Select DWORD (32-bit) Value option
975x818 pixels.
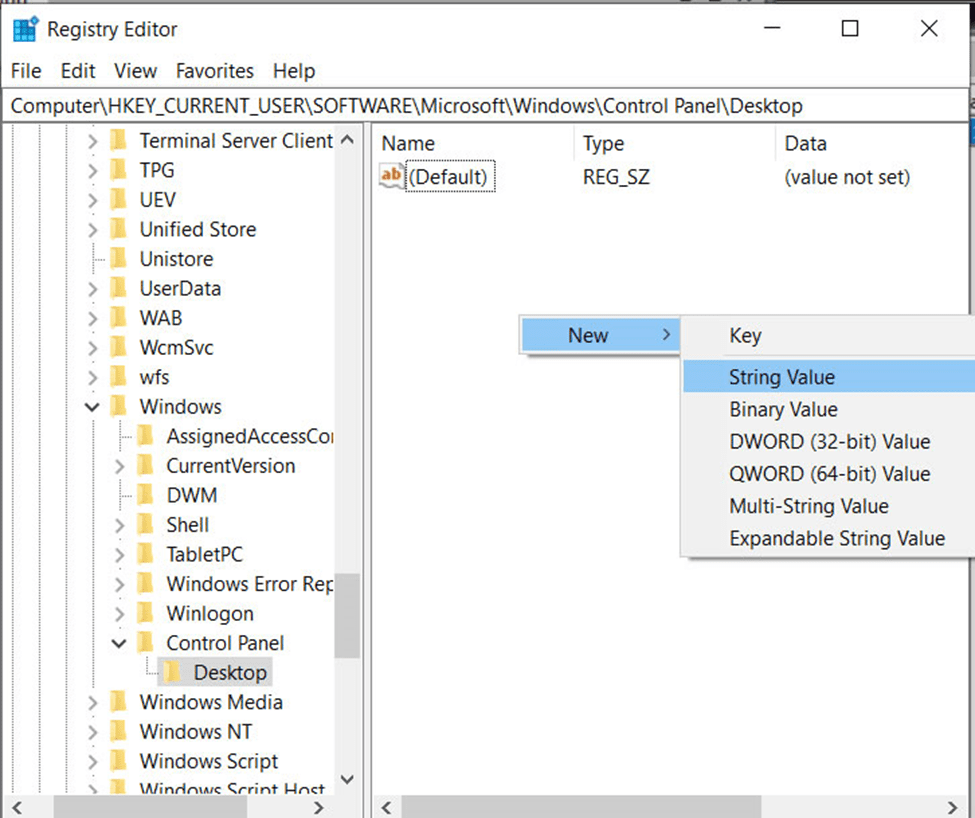tap(829, 442)
